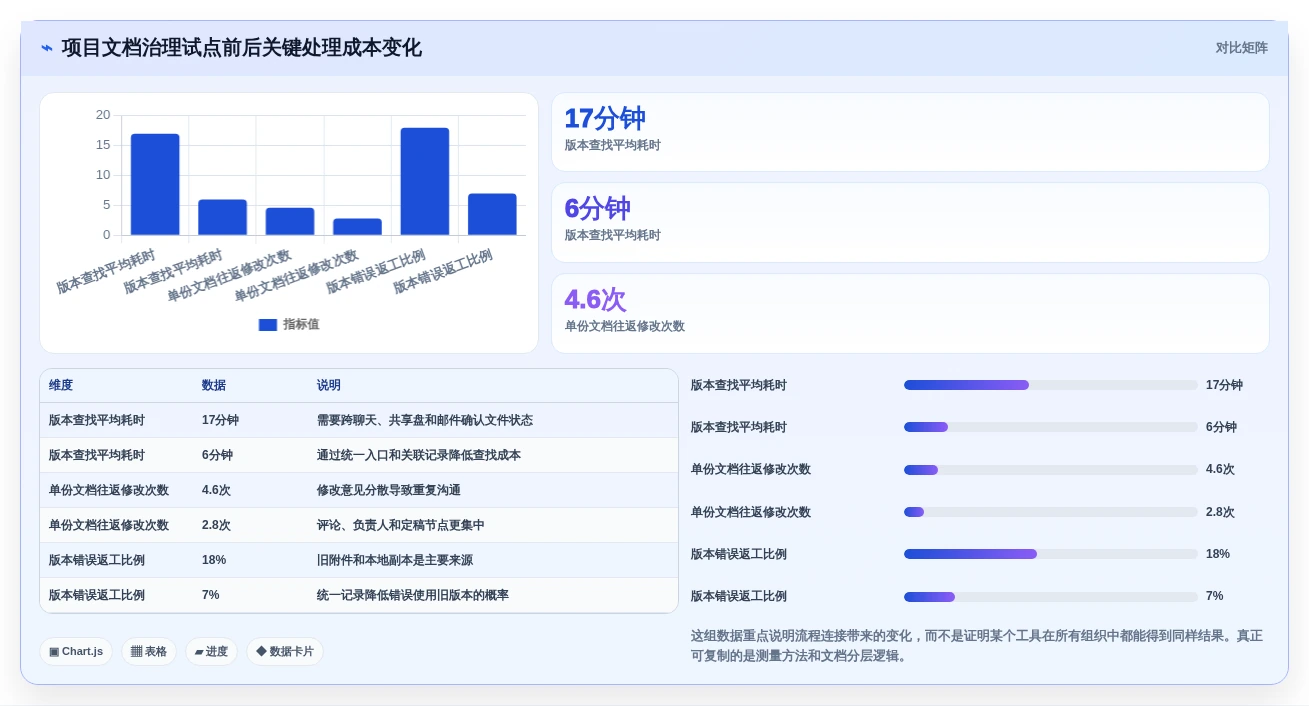
Task: Click the 18% value in the table
Action: (214, 560)
